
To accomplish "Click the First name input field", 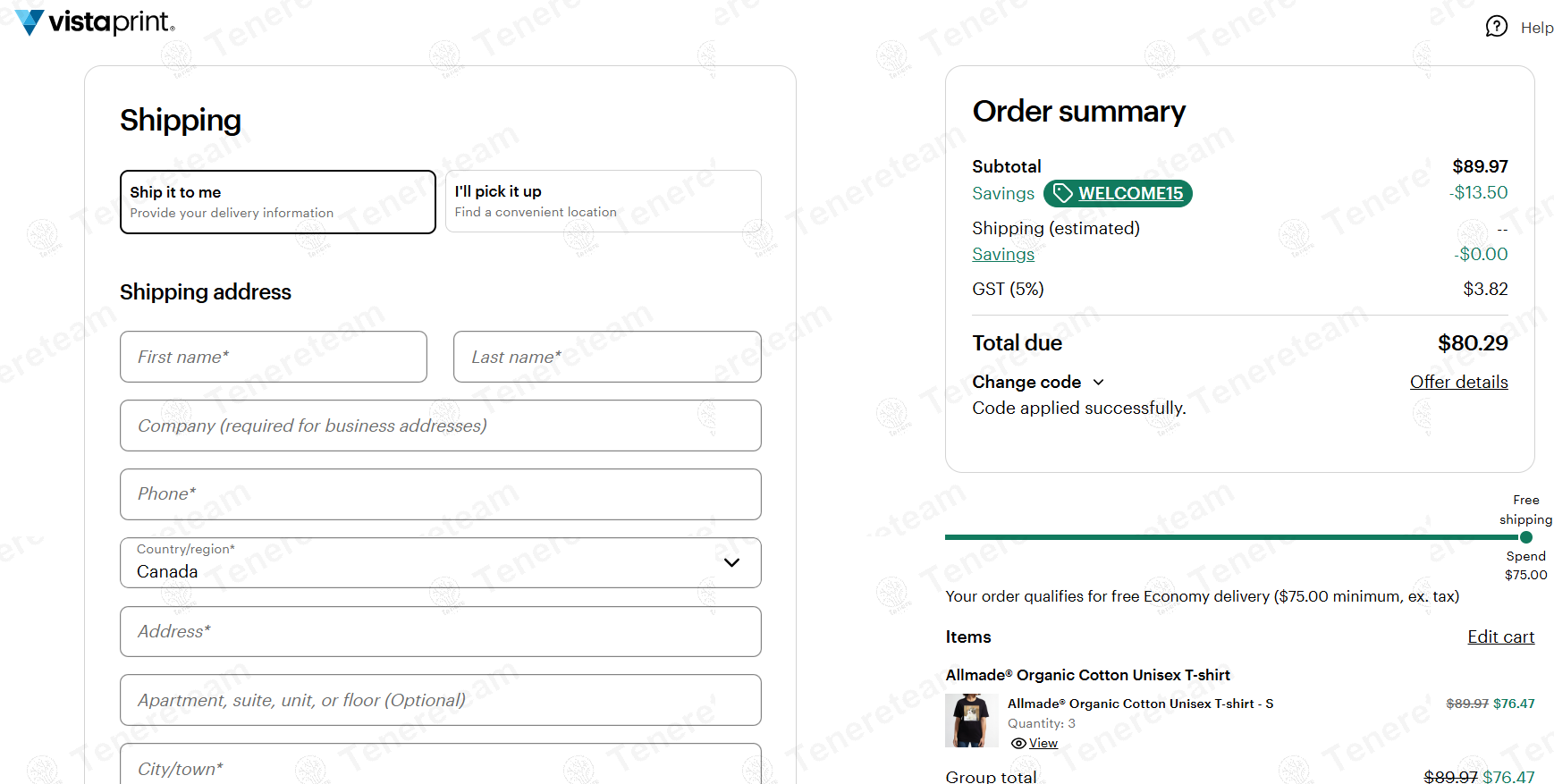I will (273, 357).
